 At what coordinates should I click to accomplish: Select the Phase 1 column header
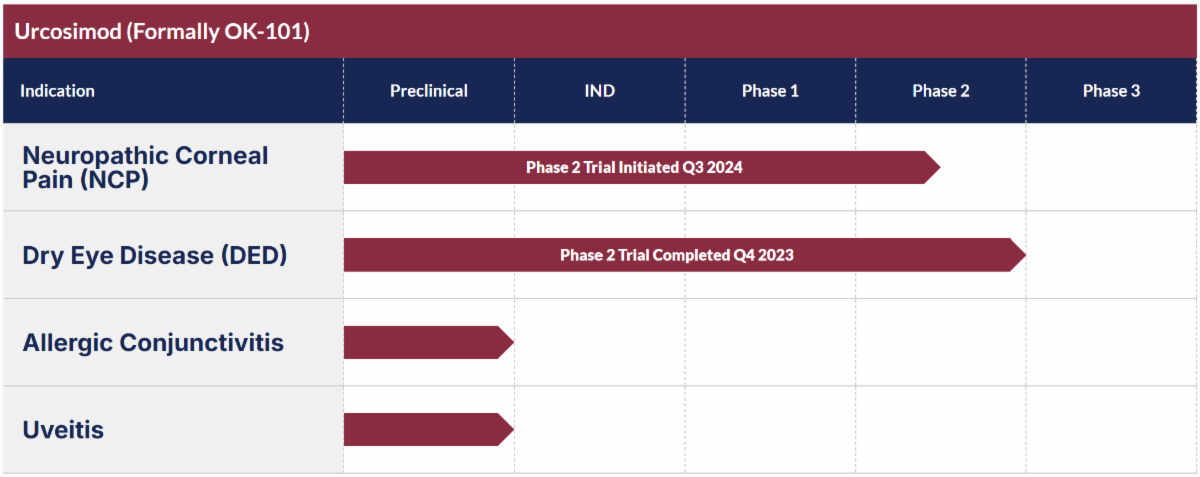coord(770,91)
